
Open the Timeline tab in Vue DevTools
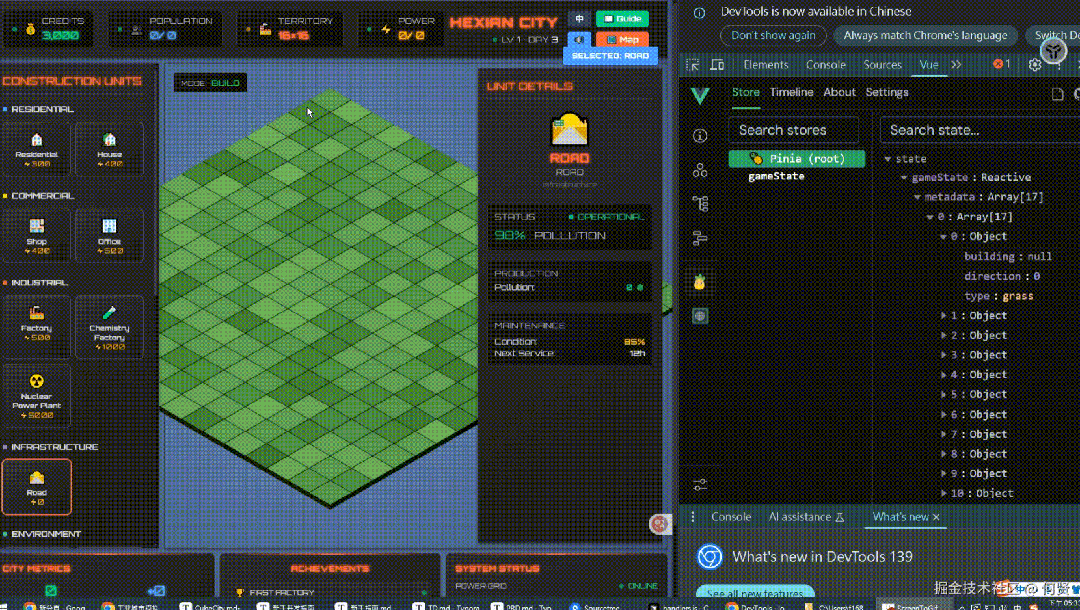click(x=791, y=92)
